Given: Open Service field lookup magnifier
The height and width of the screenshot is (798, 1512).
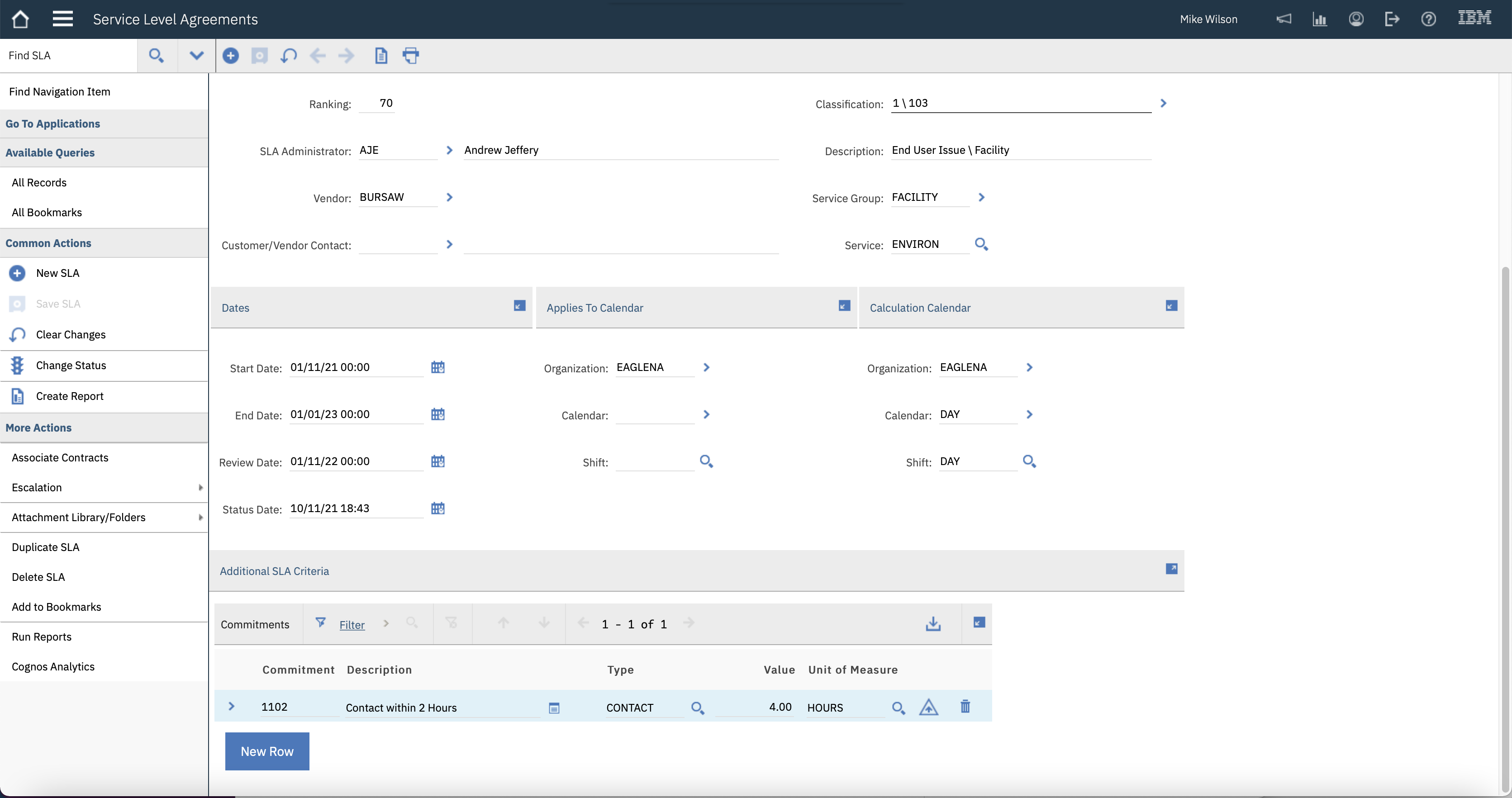Looking at the screenshot, I should tap(981, 244).
